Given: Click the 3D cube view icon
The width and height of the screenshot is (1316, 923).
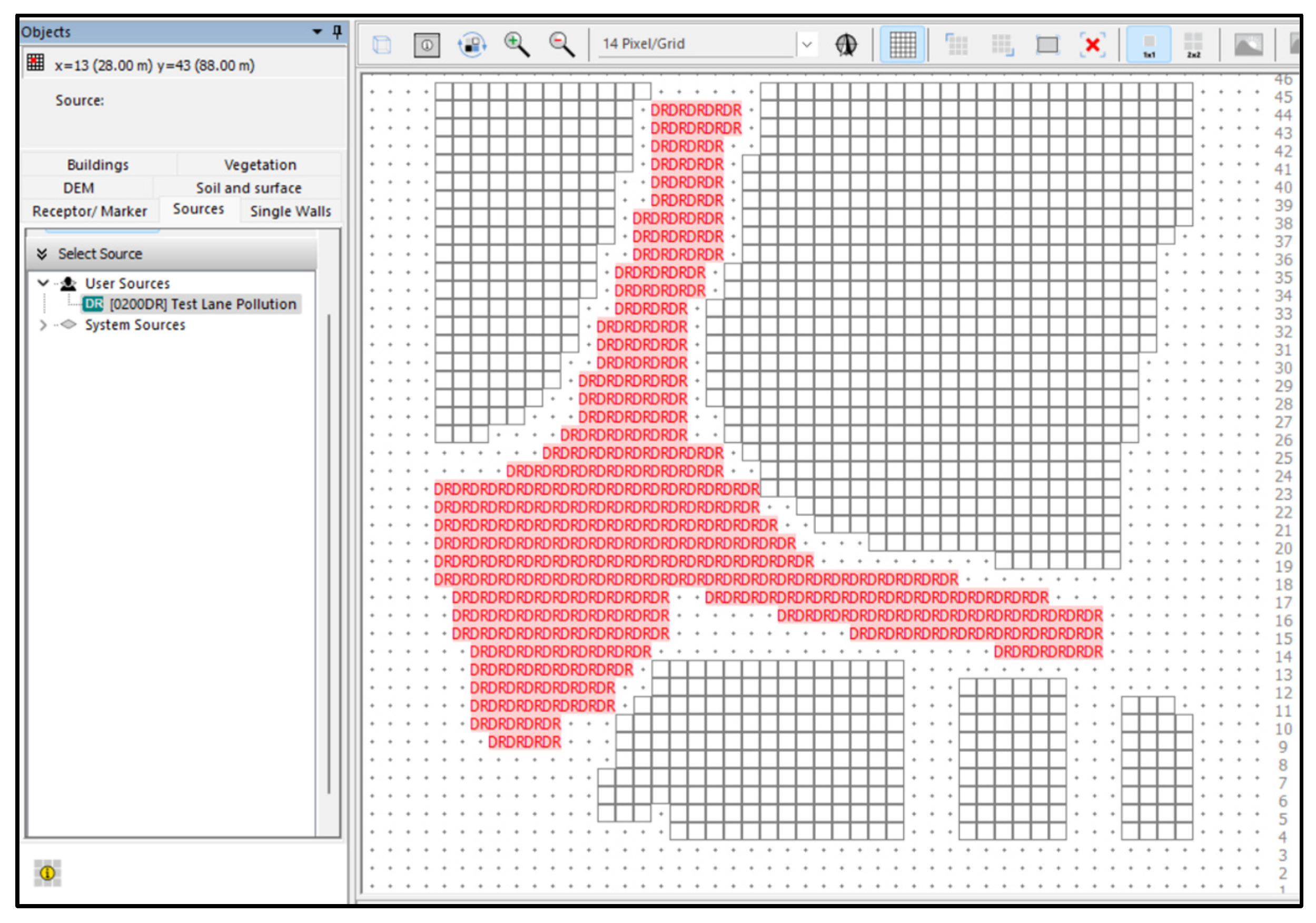Looking at the screenshot, I should (382, 45).
